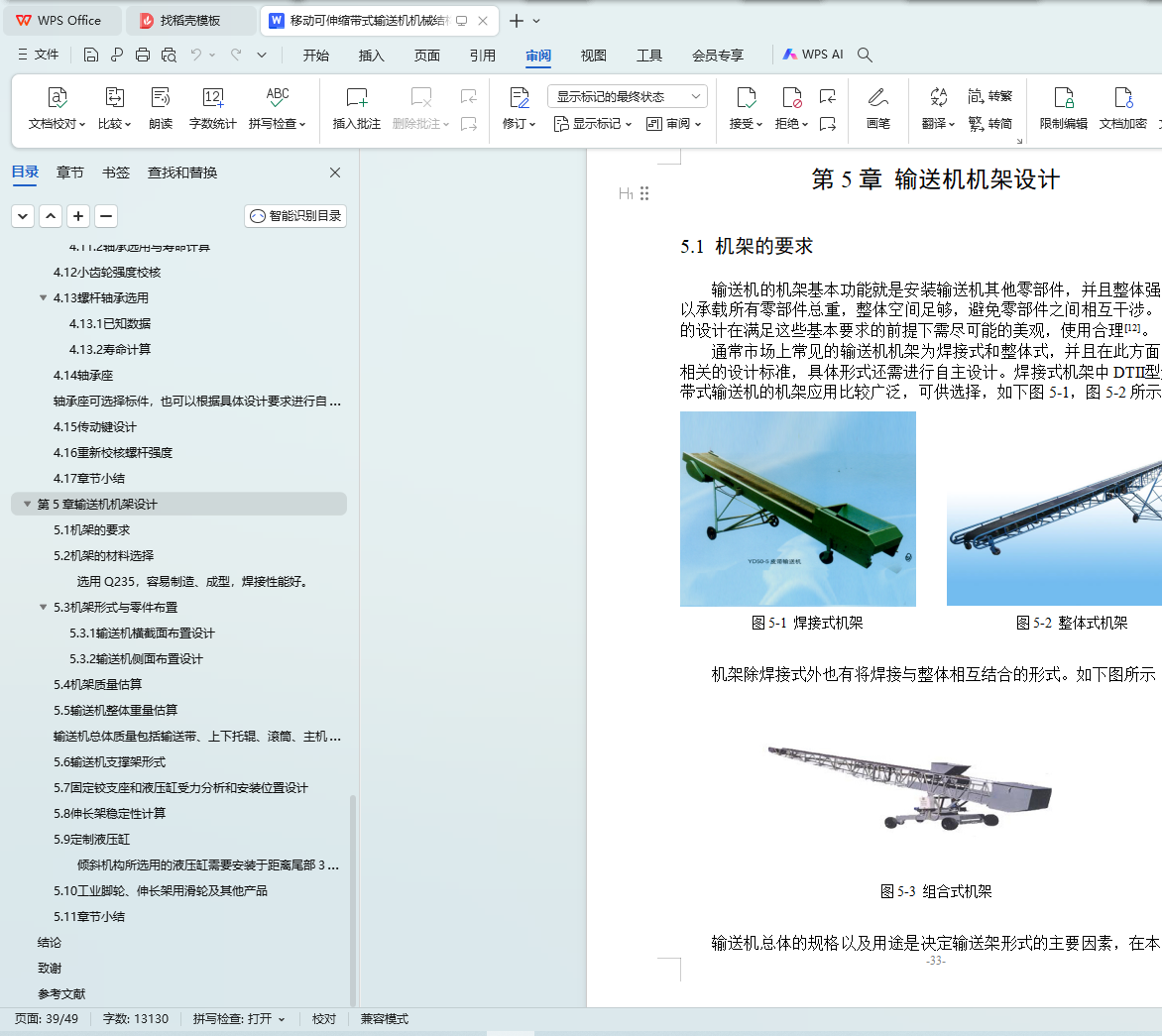Viewport: 1162px width, 1036px height.
Task: Click the Undo arrow icon
Action: [x=195, y=55]
